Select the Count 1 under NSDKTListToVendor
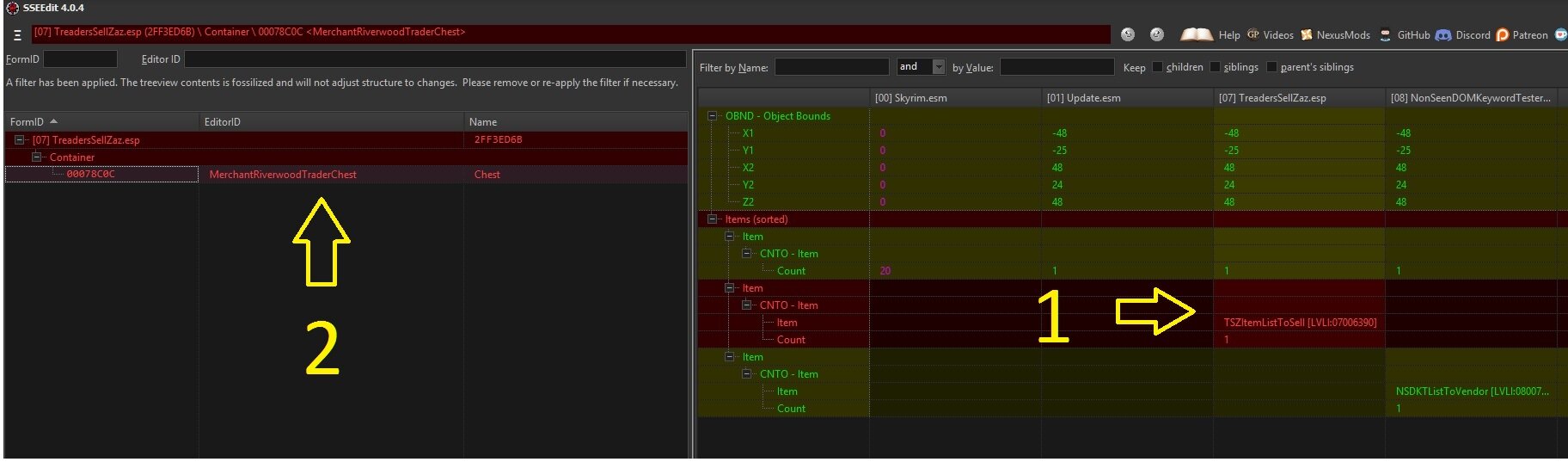The image size is (1568, 462). [1399, 408]
